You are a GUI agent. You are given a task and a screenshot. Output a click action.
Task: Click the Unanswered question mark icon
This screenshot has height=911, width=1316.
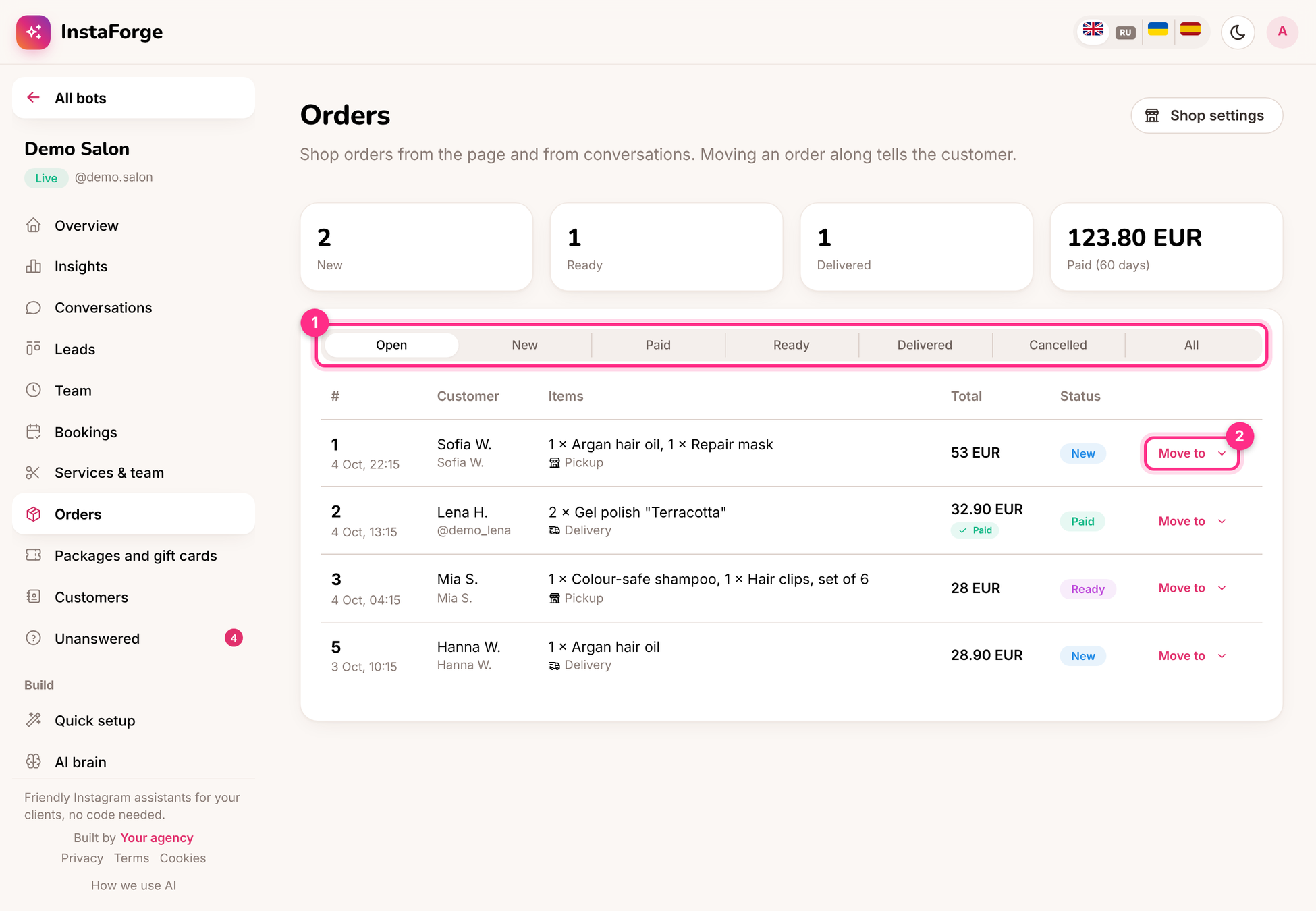(33, 638)
